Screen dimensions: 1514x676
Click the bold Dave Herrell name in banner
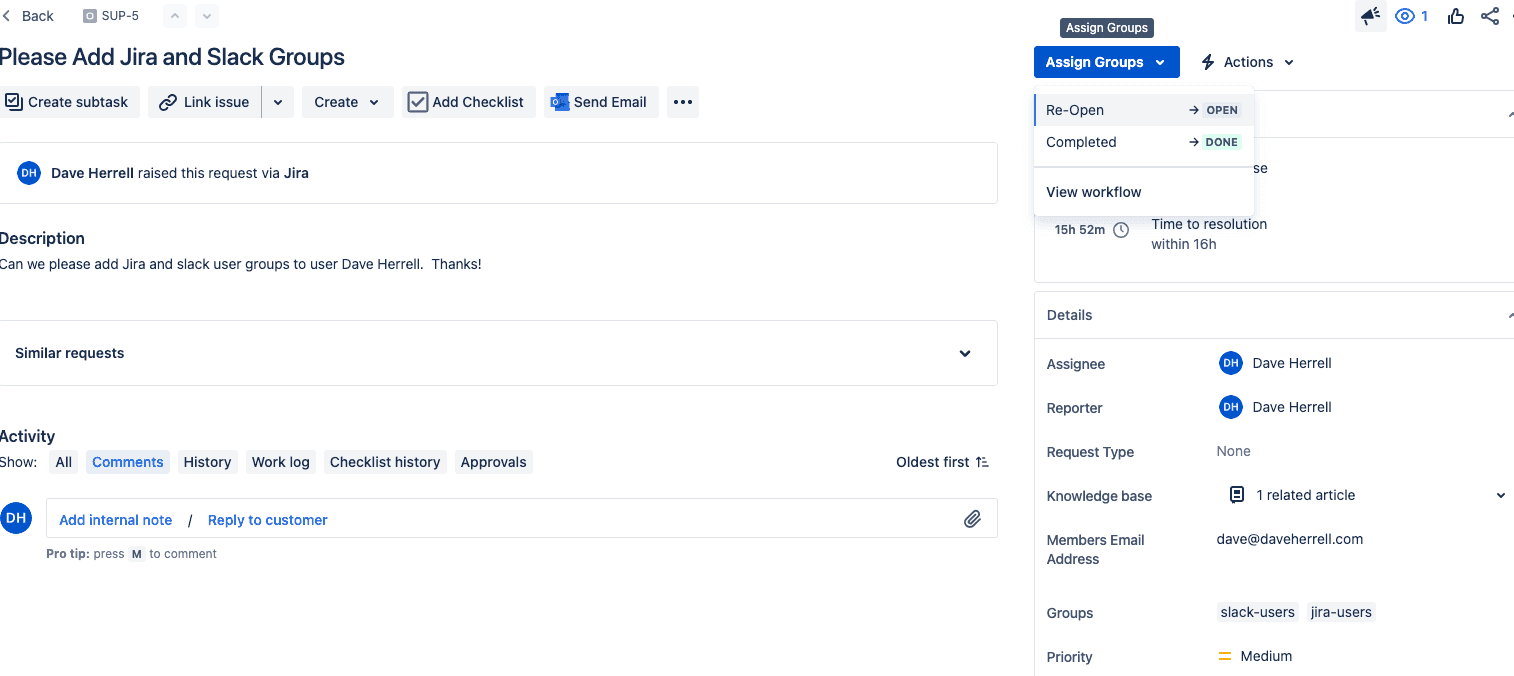(92, 173)
